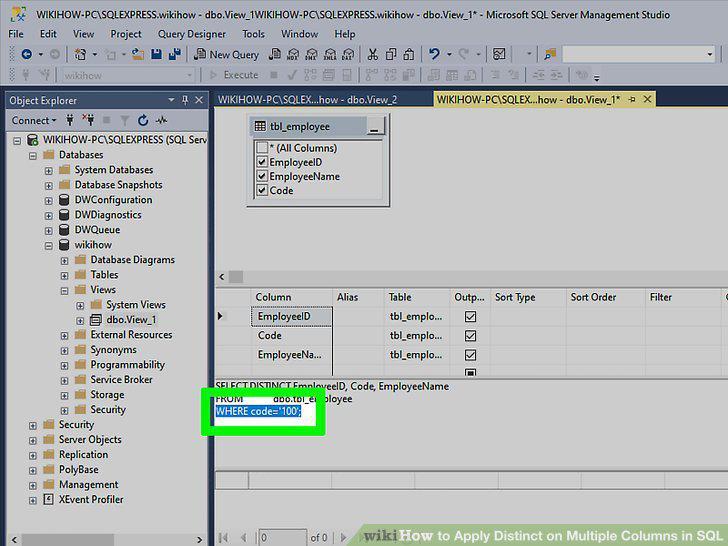Switch to the dbo.View_2 tab

[x=307, y=99]
